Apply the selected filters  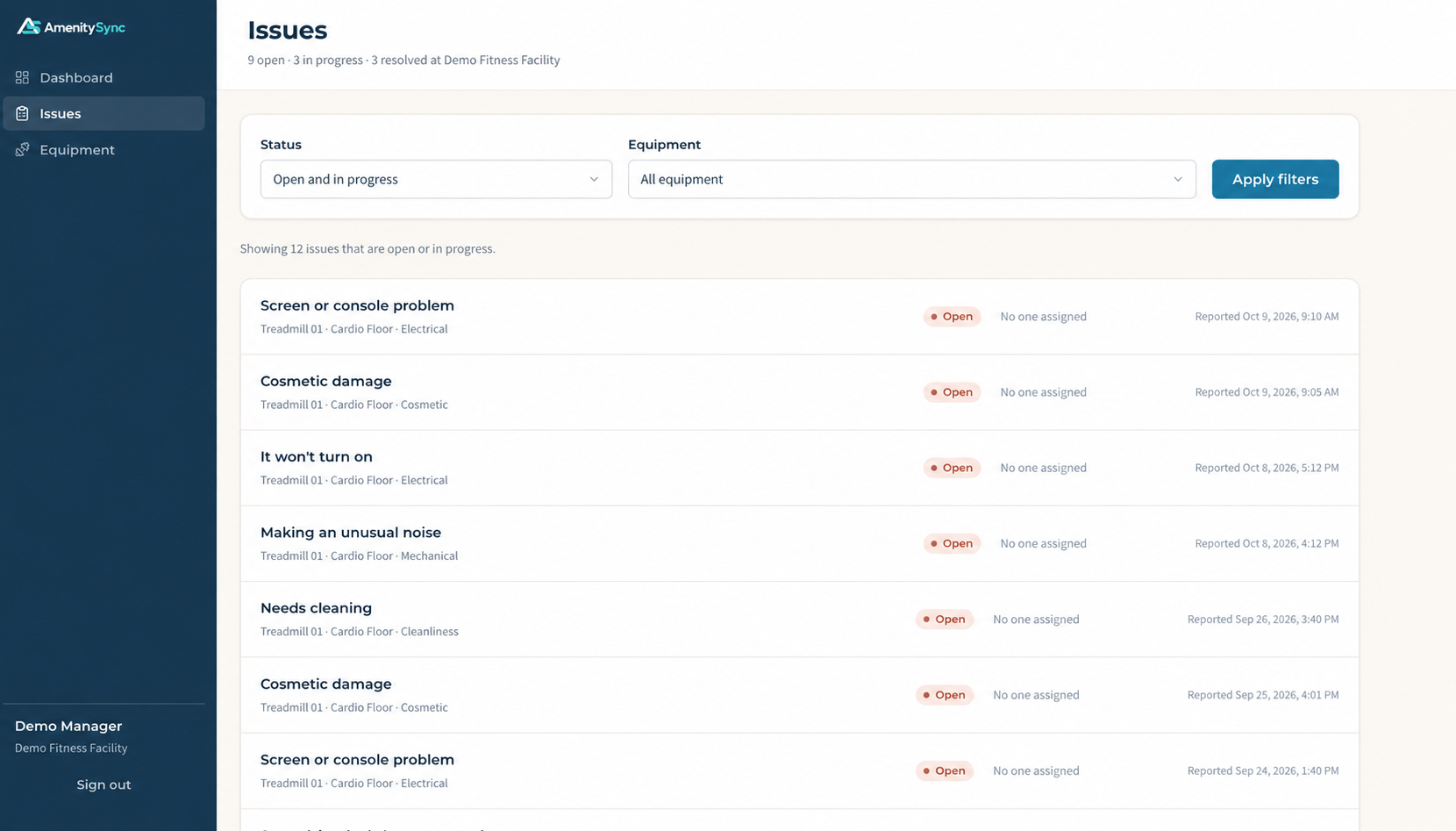(x=1275, y=179)
